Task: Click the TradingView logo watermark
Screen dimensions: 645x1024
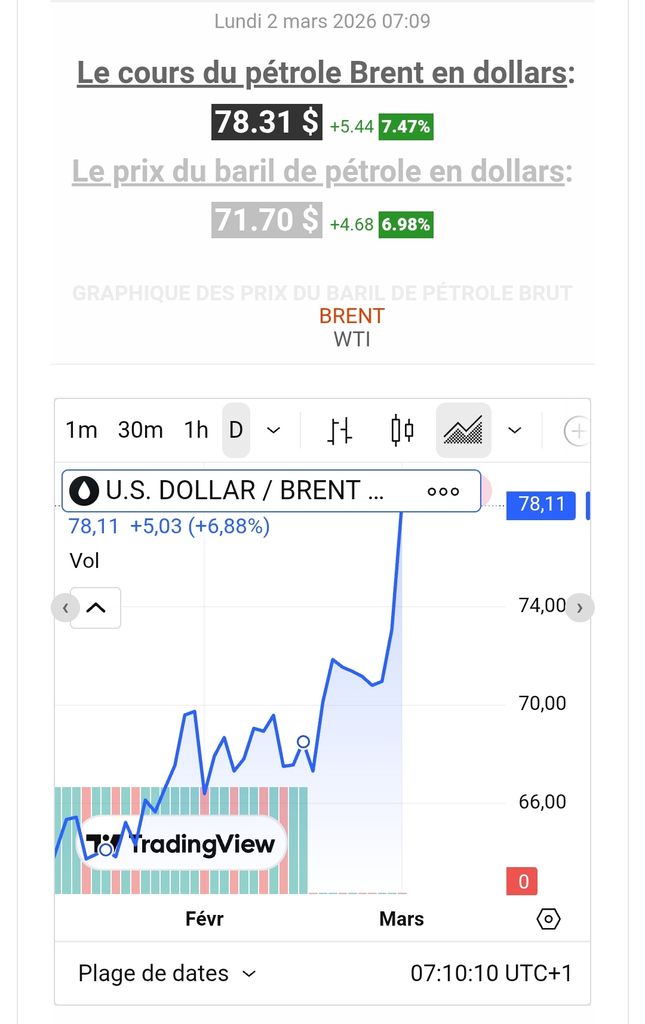Action: tap(181, 844)
